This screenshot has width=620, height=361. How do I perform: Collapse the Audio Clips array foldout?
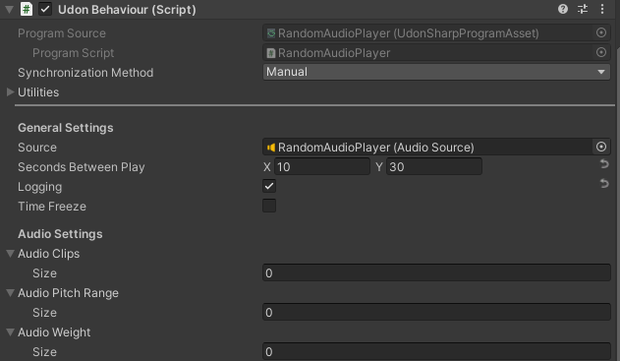tap(10, 253)
